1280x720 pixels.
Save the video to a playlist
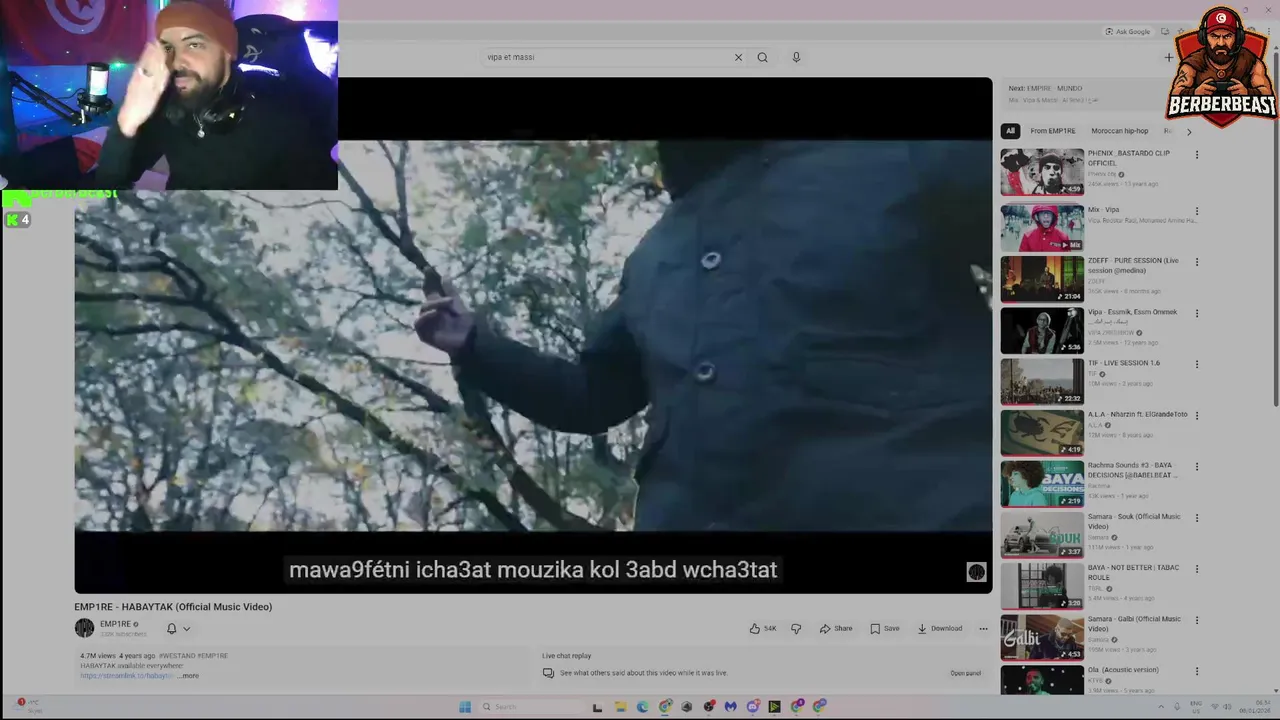tap(885, 629)
